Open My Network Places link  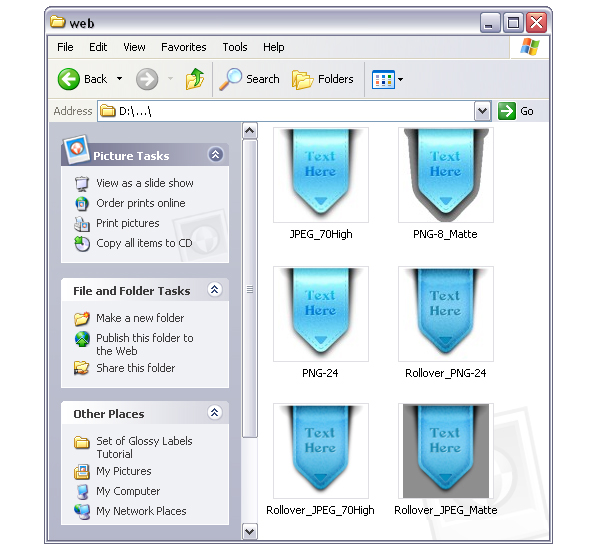[141, 511]
